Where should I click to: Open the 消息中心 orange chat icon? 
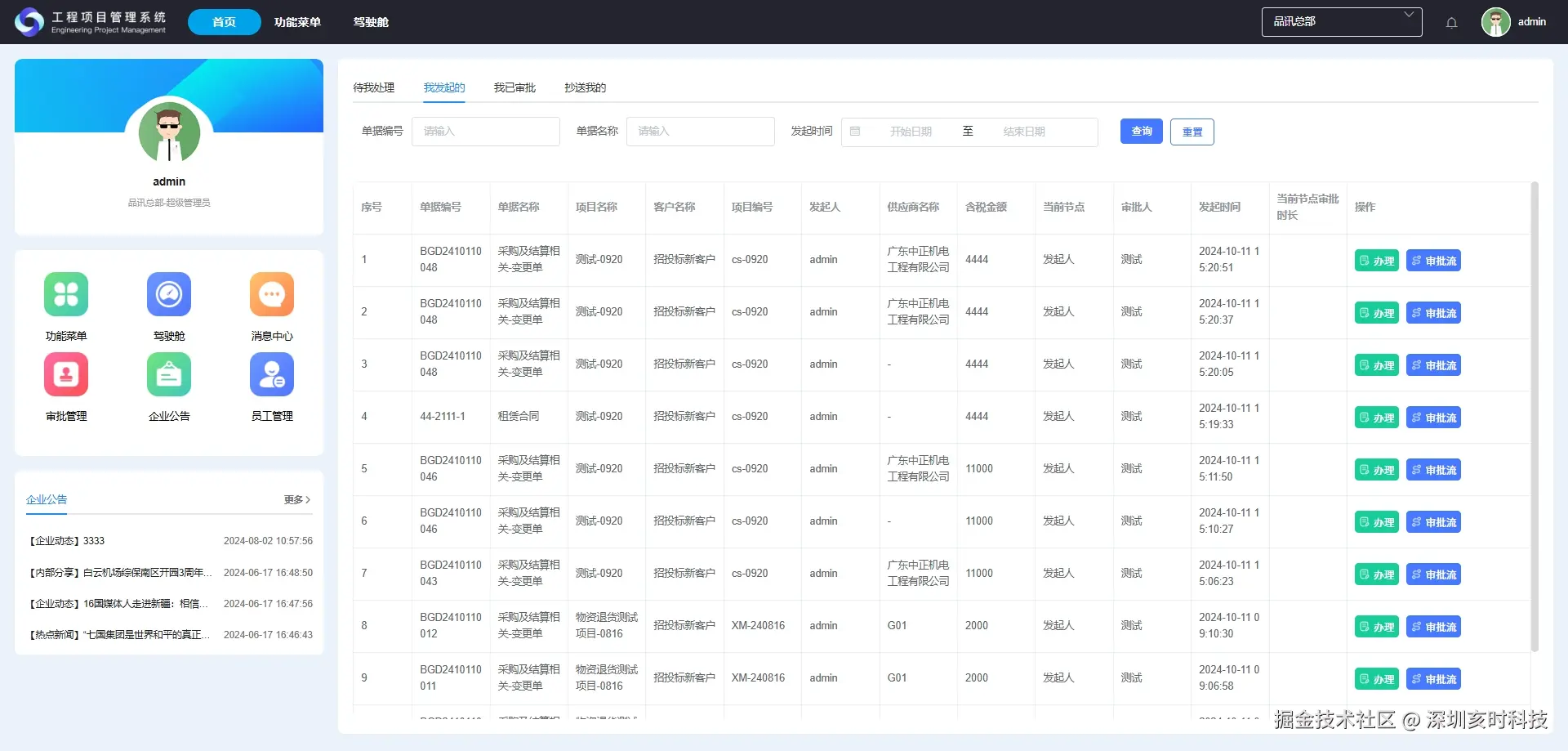coord(272,294)
